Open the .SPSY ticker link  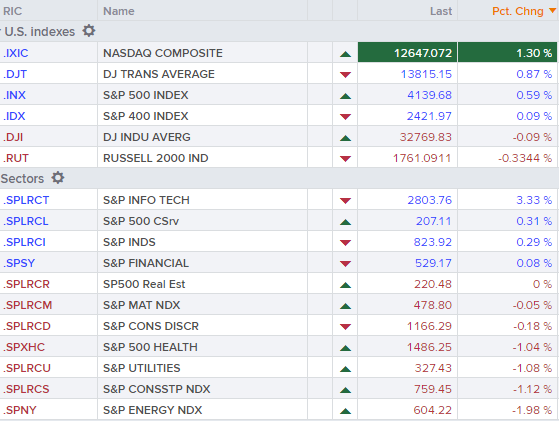tap(19, 263)
